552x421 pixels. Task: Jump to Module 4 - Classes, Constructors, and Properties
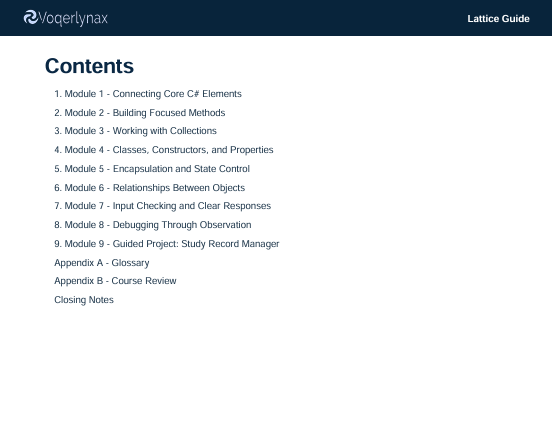point(164,150)
